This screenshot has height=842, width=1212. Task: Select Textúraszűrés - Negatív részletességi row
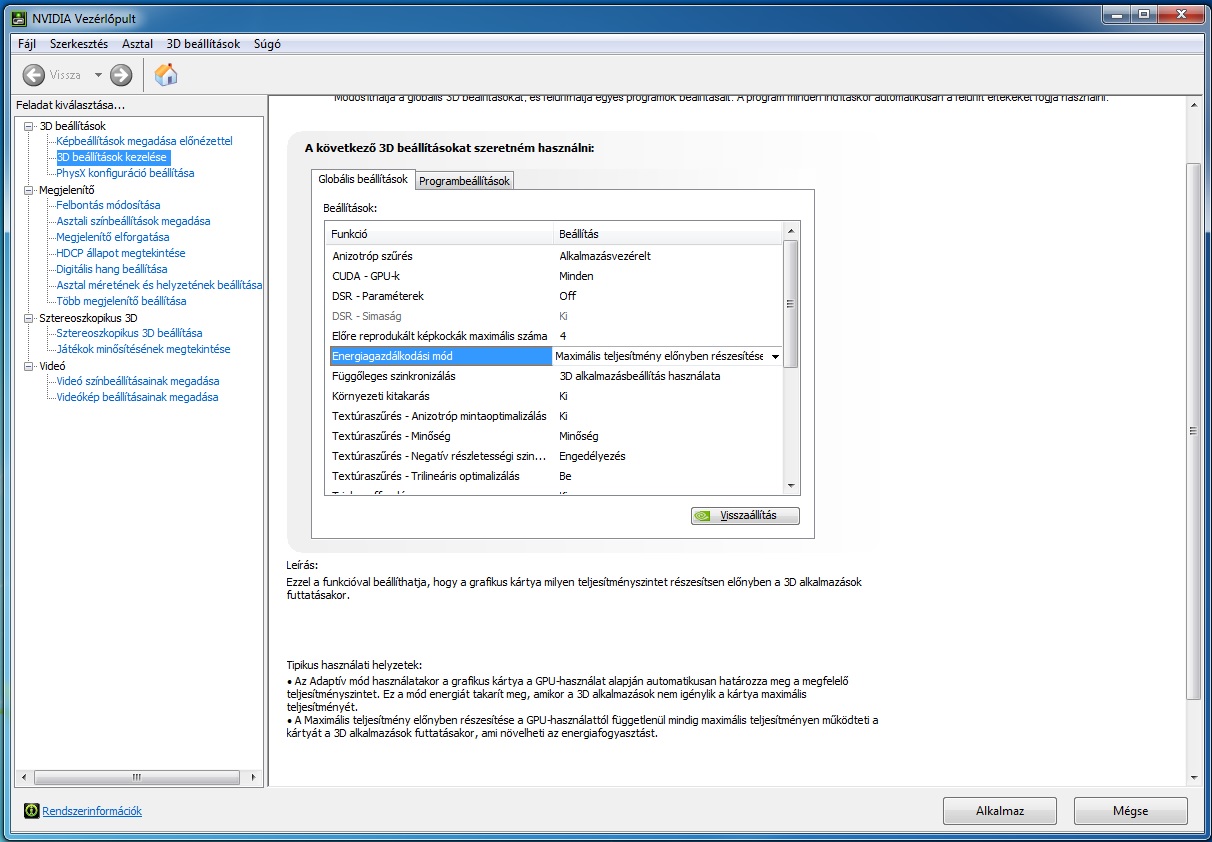click(x=554, y=456)
